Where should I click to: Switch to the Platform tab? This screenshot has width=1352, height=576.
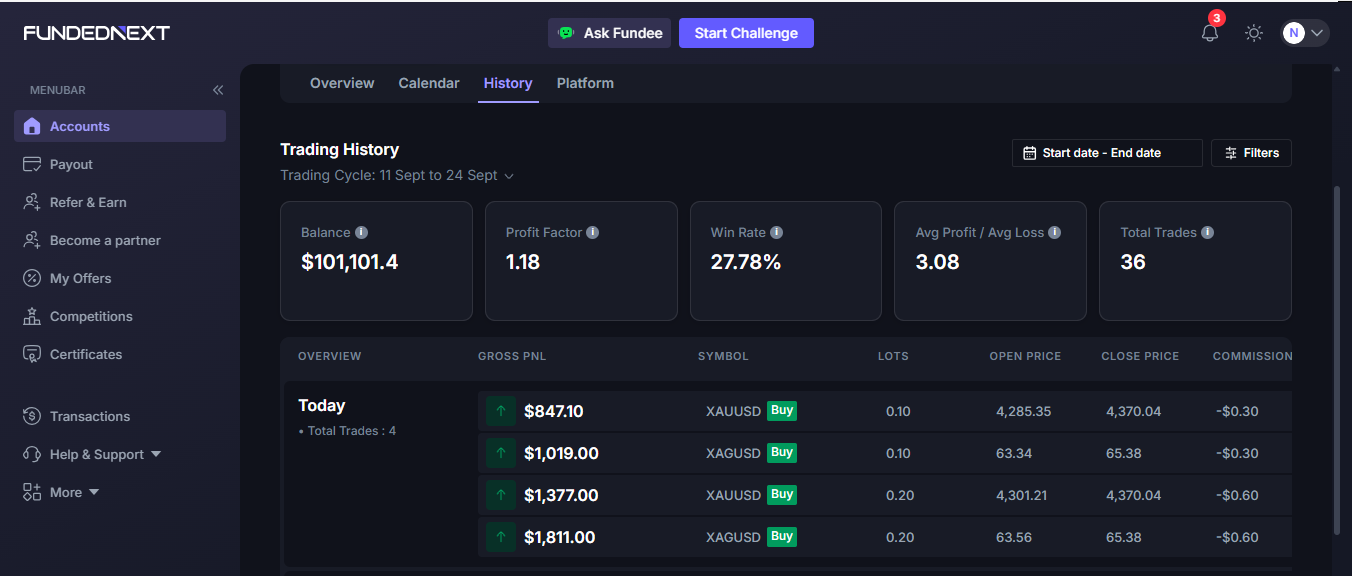pos(585,83)
